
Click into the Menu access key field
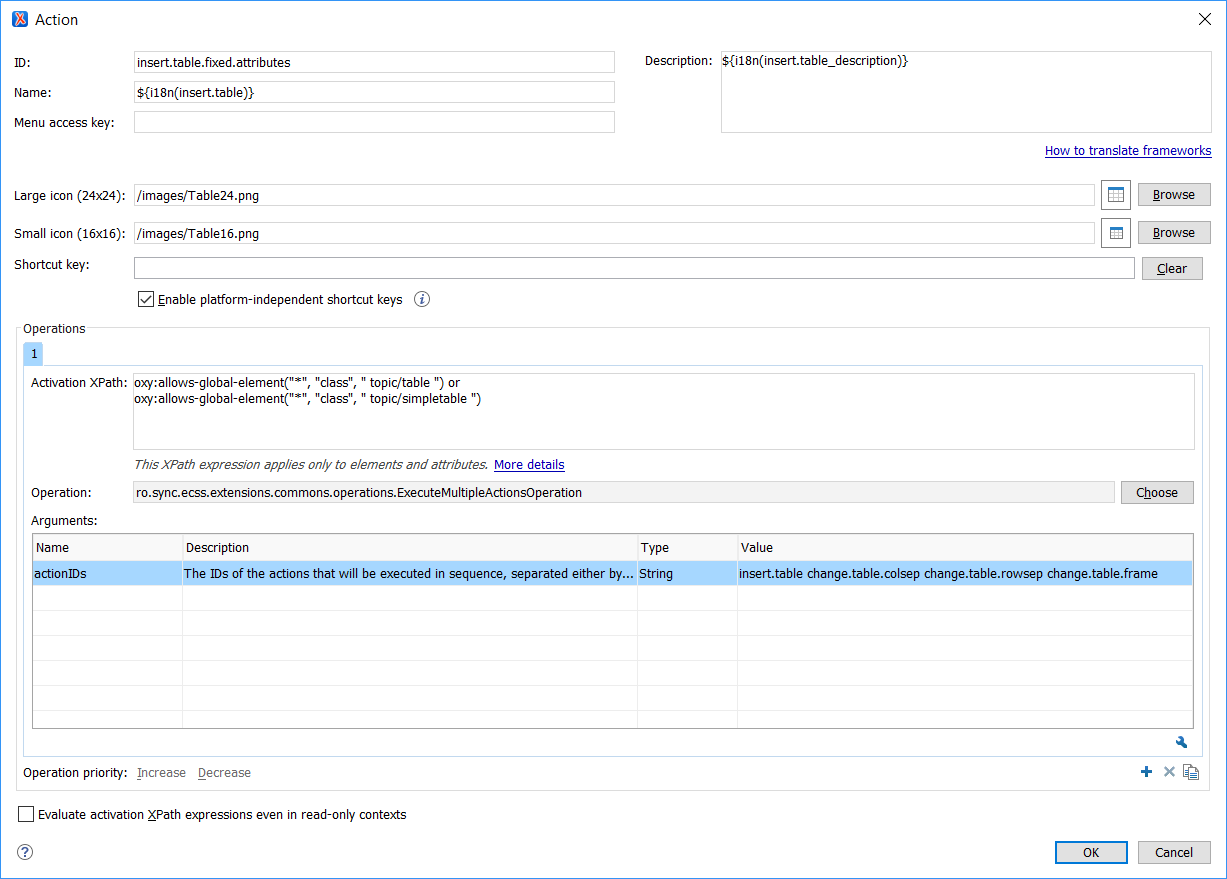[x=374, y=123]
